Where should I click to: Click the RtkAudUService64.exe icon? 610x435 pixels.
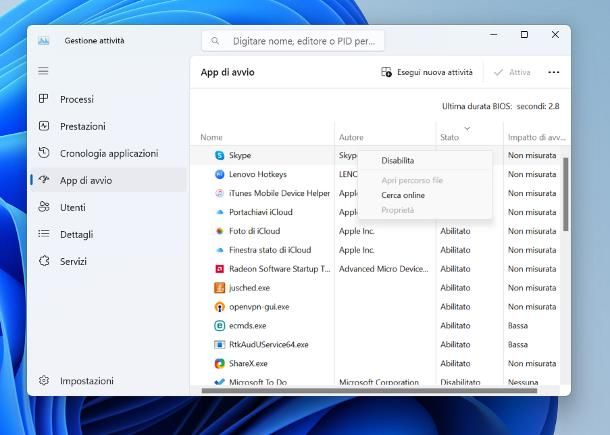tap(219, 344)
